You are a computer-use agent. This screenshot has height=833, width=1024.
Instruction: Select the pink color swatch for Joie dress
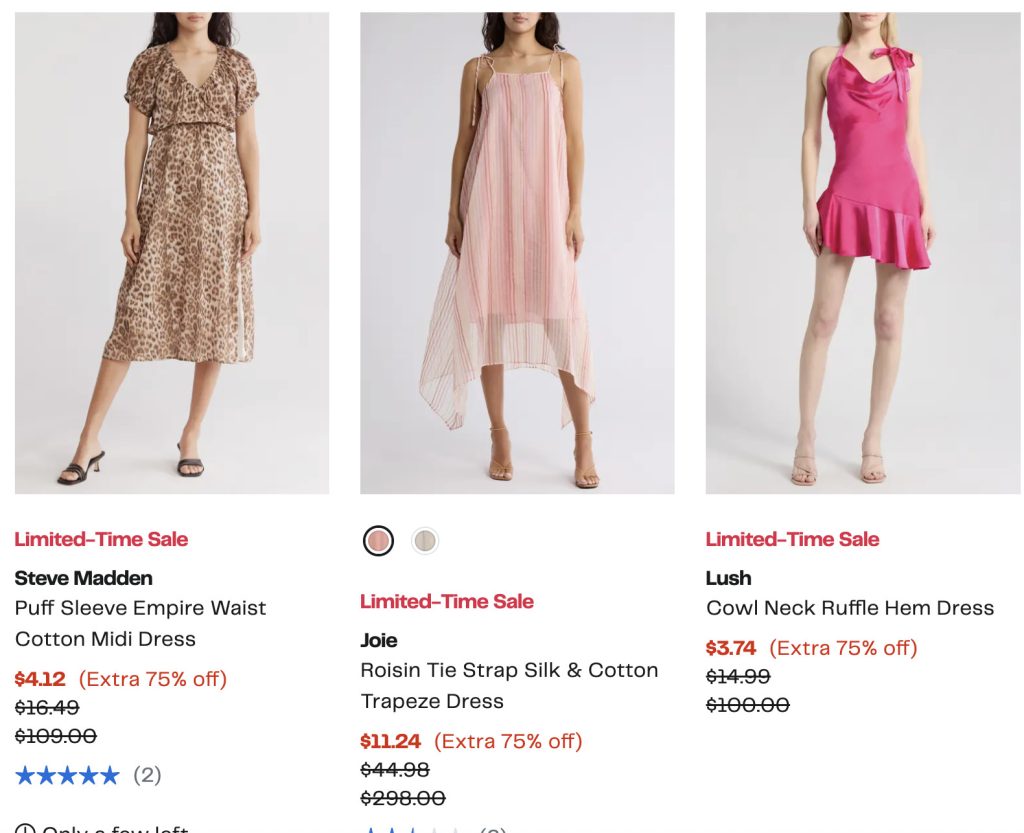tap(379, 541)
